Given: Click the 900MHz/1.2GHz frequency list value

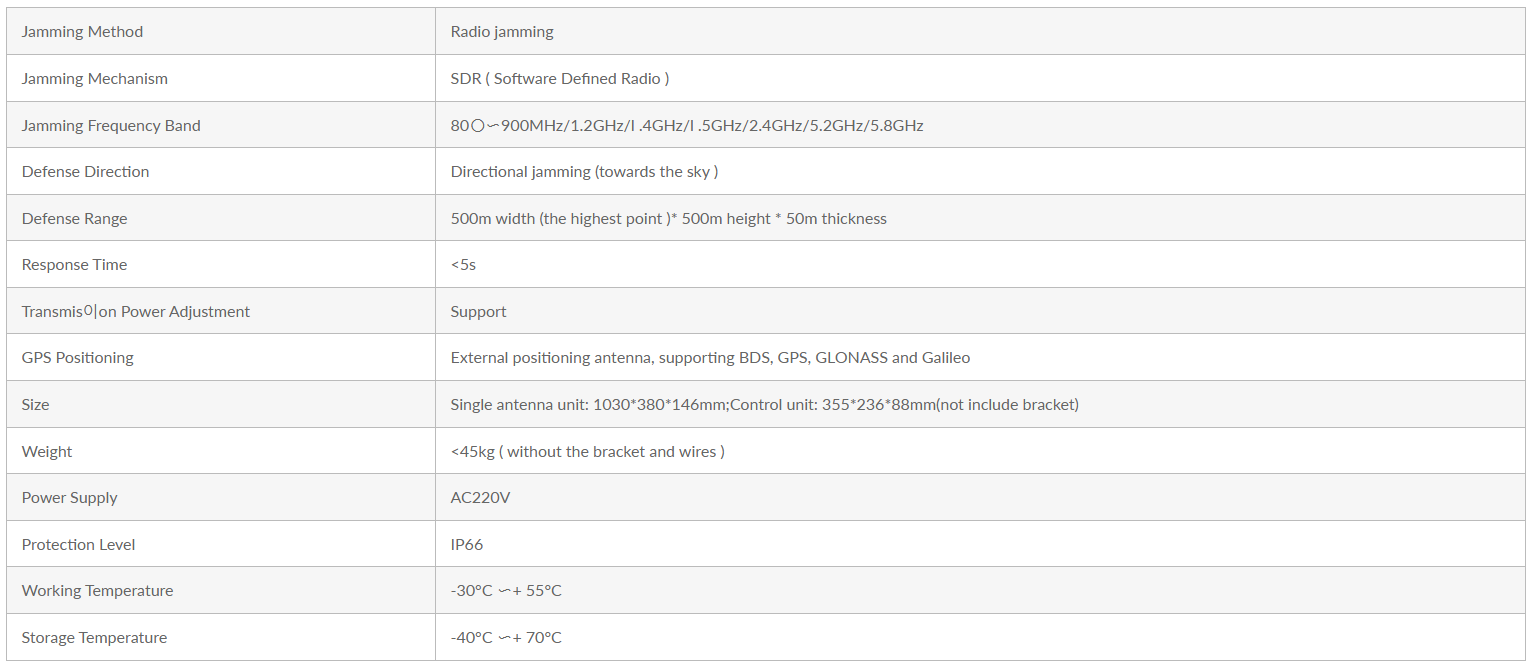Looking at the screenshot, I should pyautogui.click(x=687, y=125).
